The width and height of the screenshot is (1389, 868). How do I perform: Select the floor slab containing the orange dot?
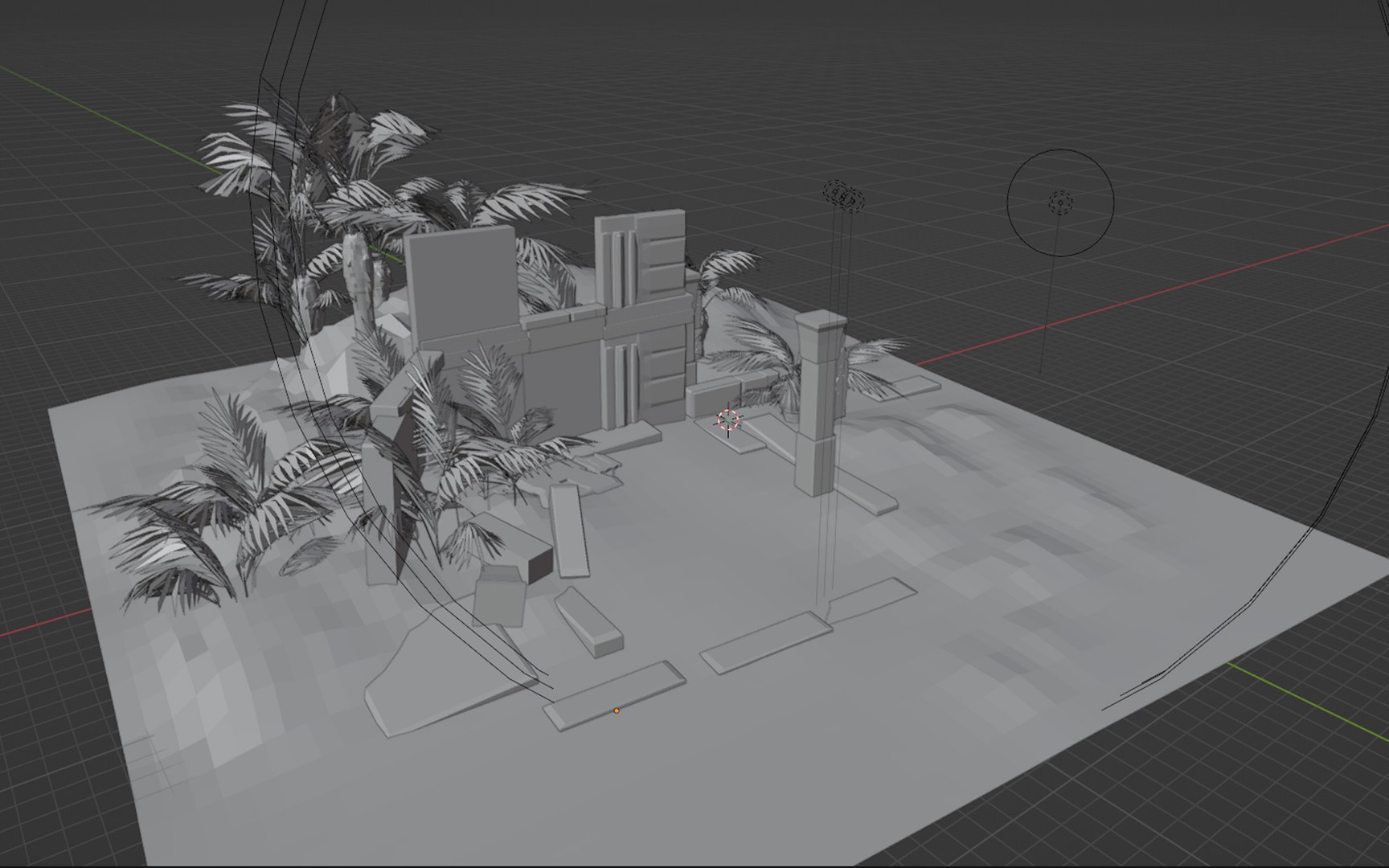pyautogui.click(x=615, y=695)
